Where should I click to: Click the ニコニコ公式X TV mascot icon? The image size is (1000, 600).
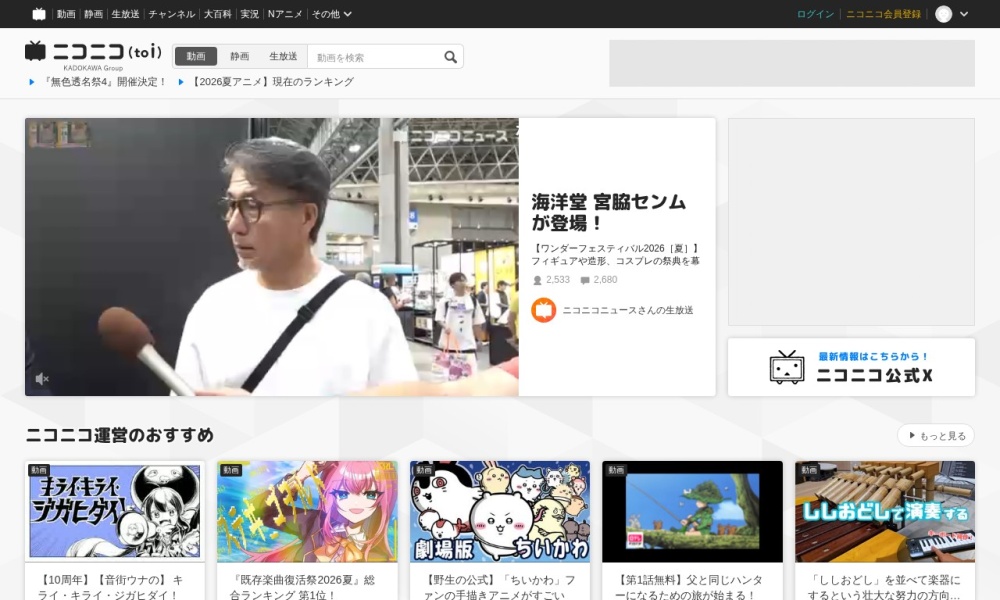pos(787,367)
